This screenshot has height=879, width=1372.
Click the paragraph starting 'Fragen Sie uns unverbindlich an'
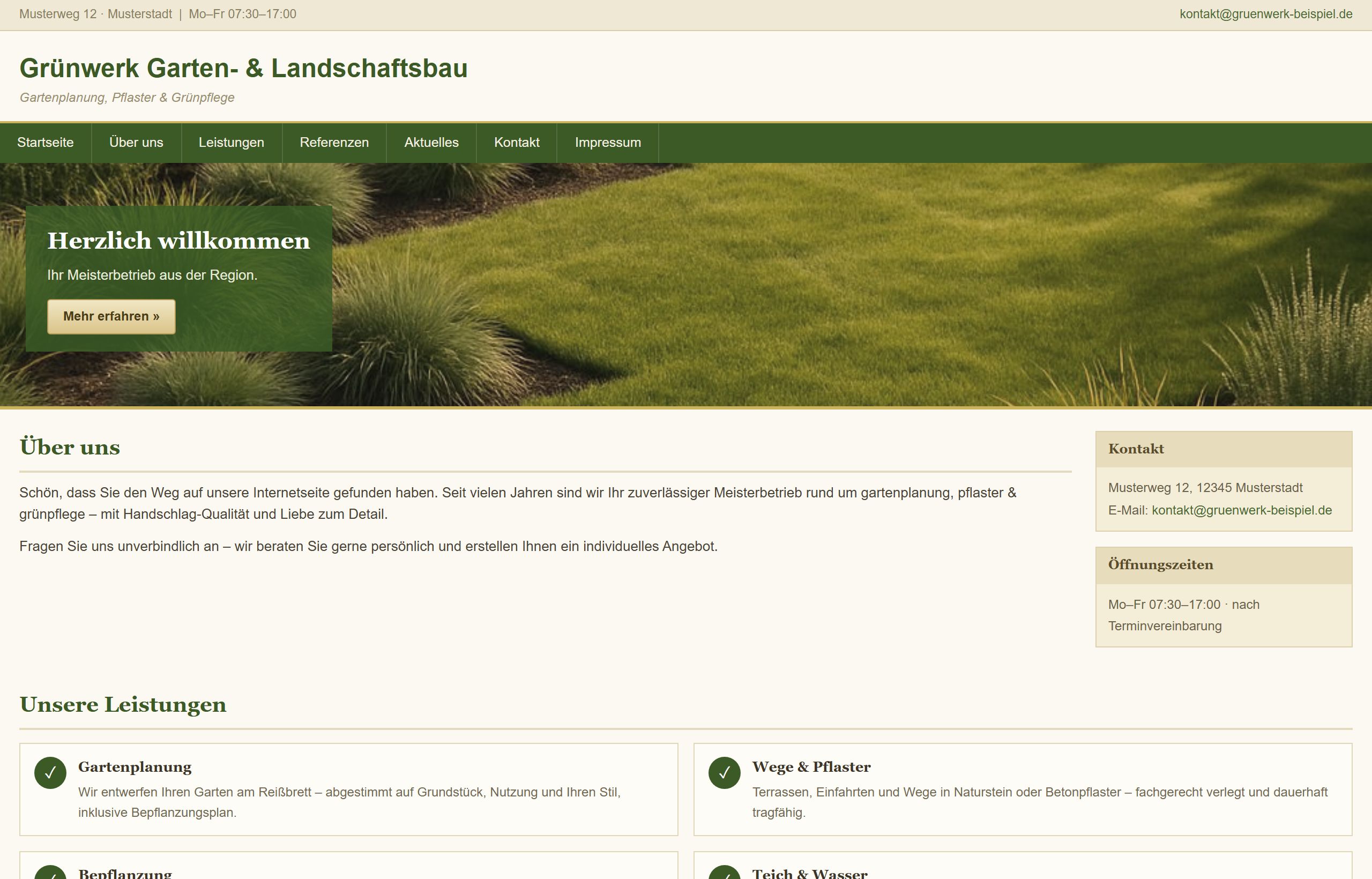(x=369, y=546)
